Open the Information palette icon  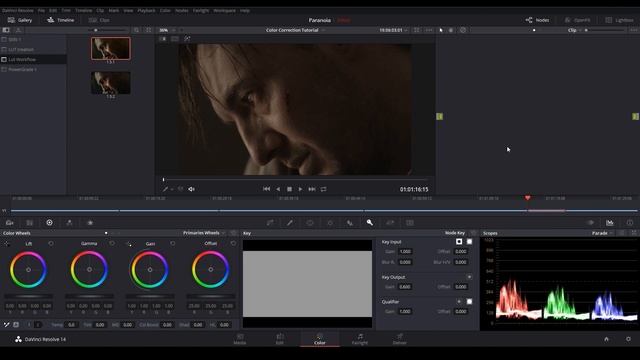click(630, 222)
